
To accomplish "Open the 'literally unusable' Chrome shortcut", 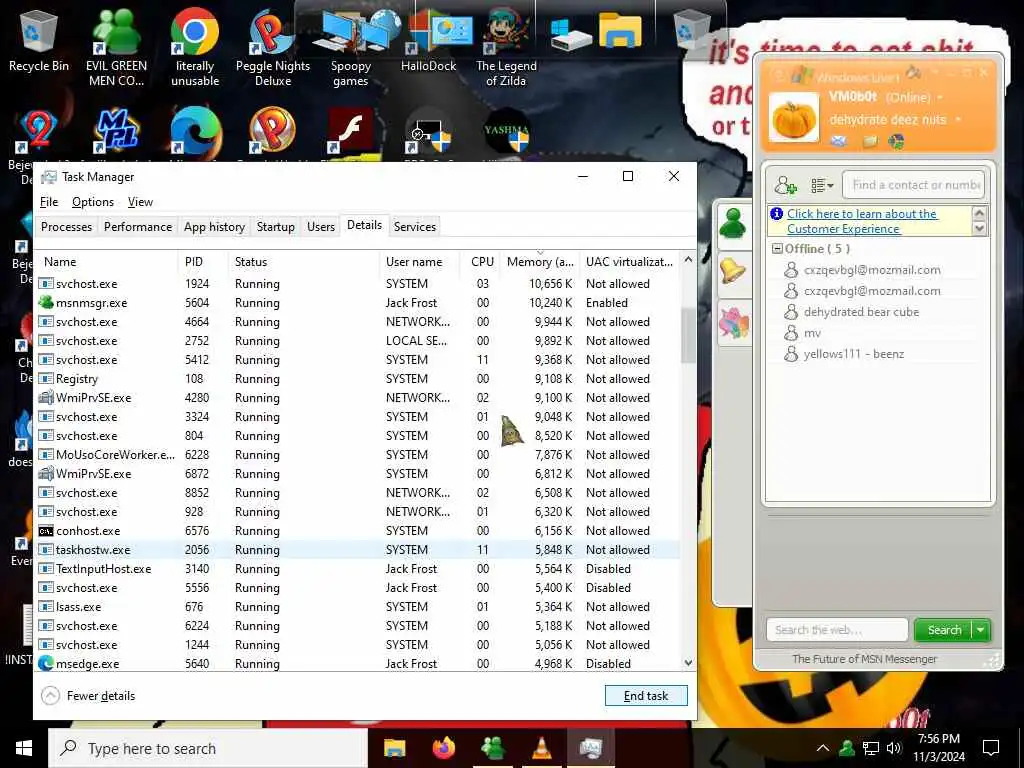I will point(195,47).
